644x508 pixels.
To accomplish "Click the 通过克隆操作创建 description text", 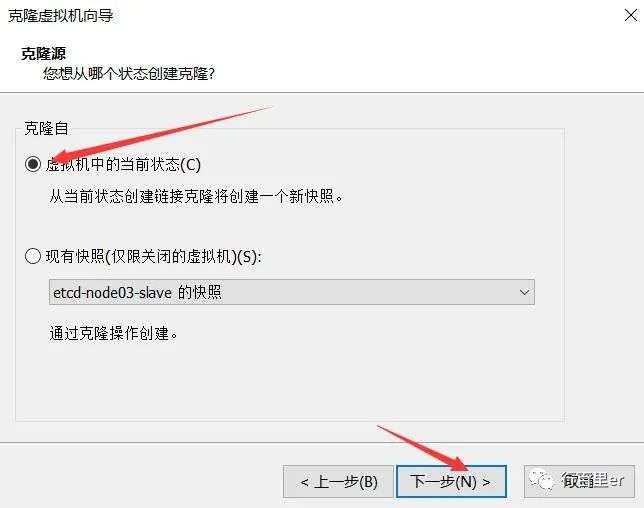I will (113, 333).
